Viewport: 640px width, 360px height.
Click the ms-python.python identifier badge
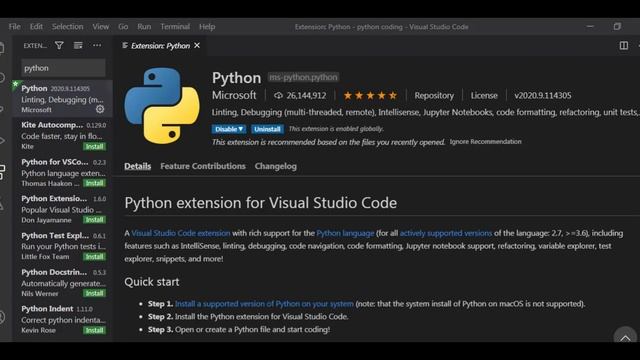point(303,77)
